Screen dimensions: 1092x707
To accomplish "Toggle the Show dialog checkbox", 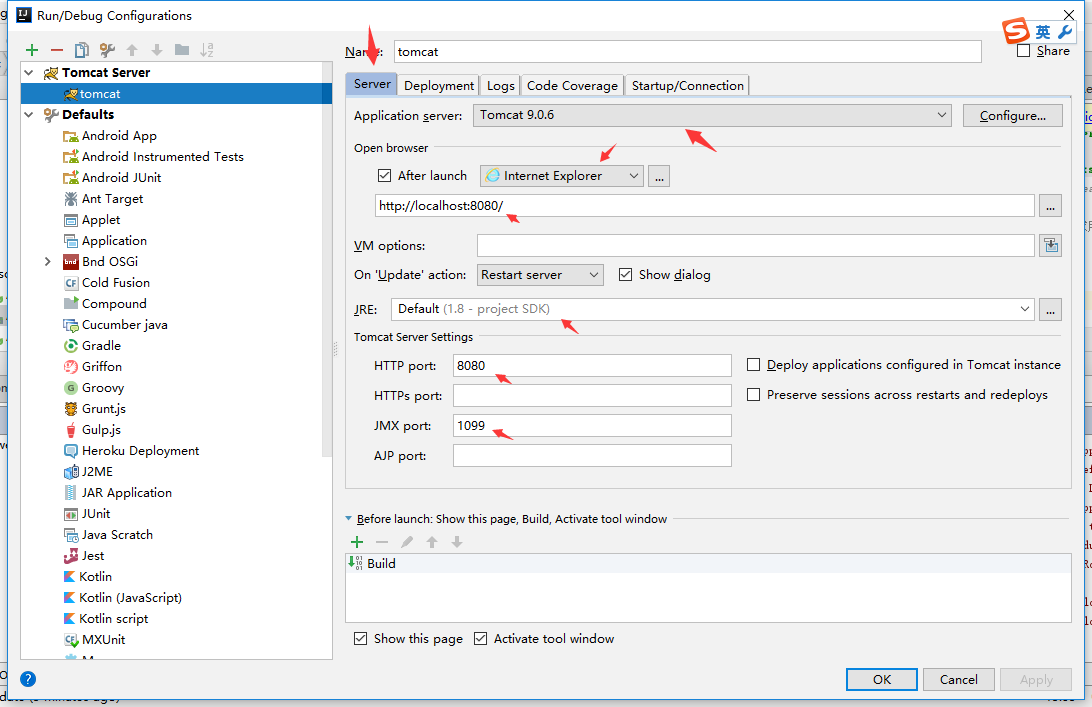I will pyautogui.click(x=626, y=275).
